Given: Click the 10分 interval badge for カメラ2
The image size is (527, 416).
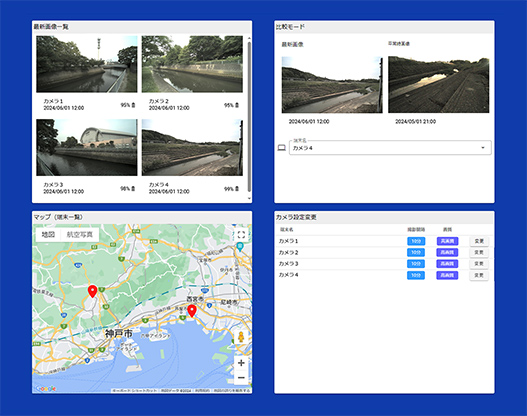Looking at the screenshot, I should pos(416,252).
